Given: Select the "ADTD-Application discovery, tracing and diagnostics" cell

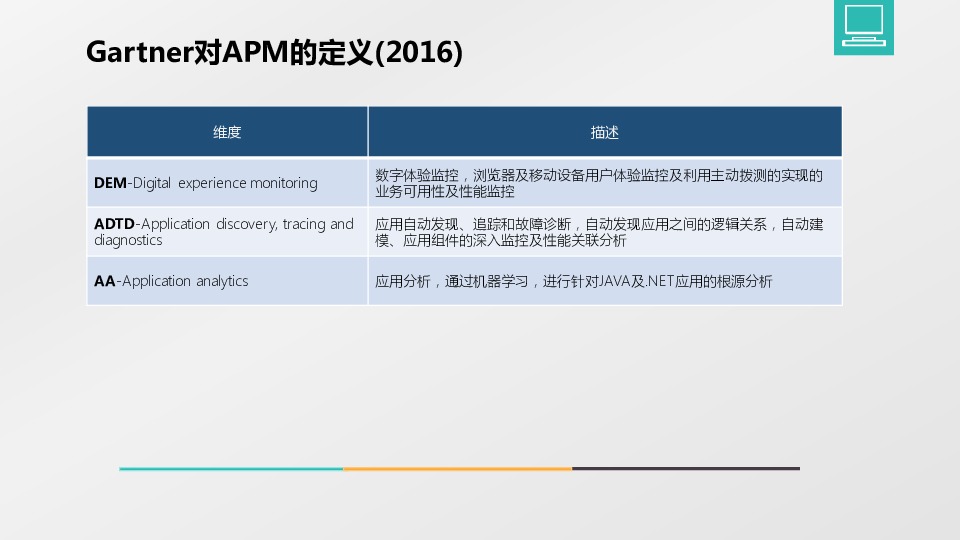Looking at the screenshot, I should coord(227,231).
